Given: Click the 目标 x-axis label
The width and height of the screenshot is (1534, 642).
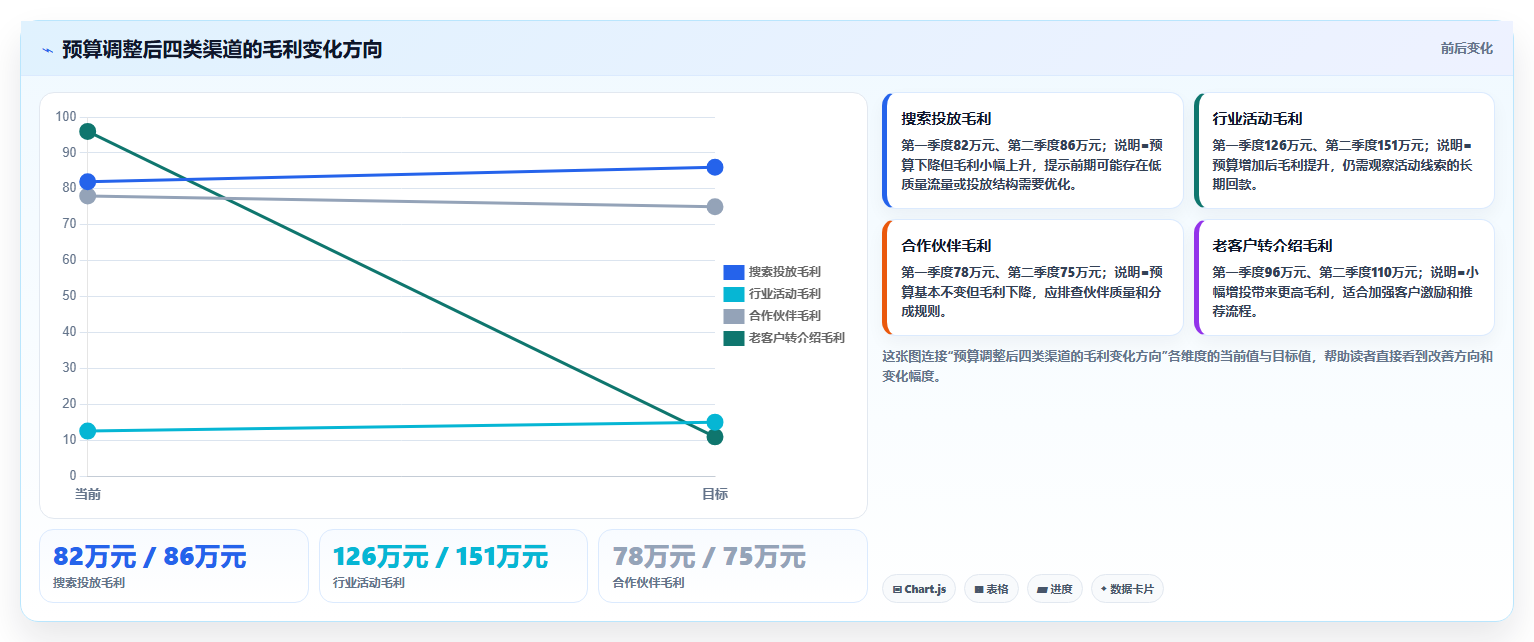Looking at the screenshot, I should click(x=715, y=494).
